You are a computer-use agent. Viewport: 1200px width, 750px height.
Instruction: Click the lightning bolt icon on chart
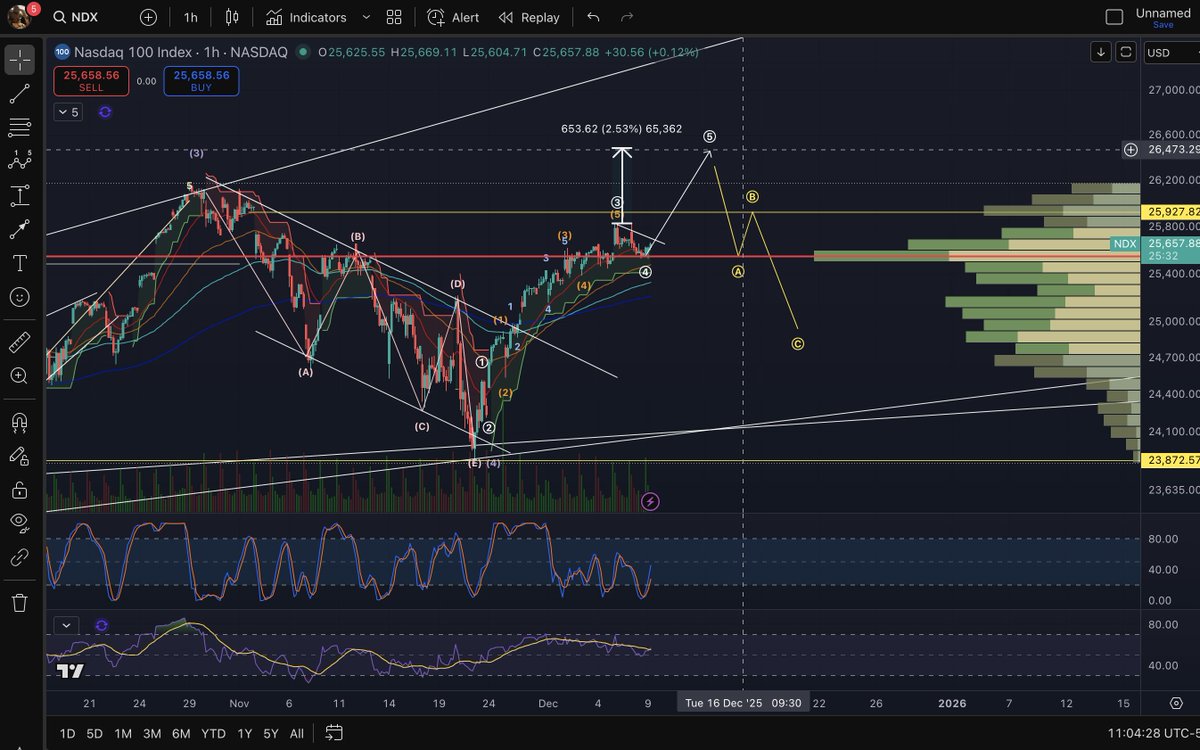click(650, 501)
